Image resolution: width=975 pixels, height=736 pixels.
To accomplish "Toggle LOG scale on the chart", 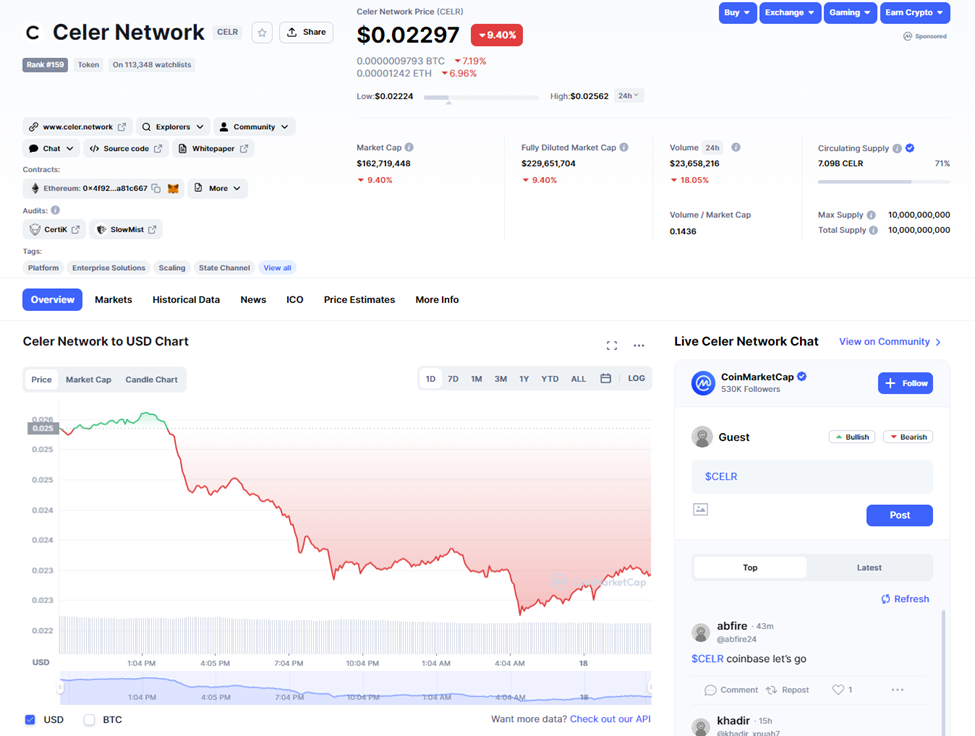I will (636, 379).
